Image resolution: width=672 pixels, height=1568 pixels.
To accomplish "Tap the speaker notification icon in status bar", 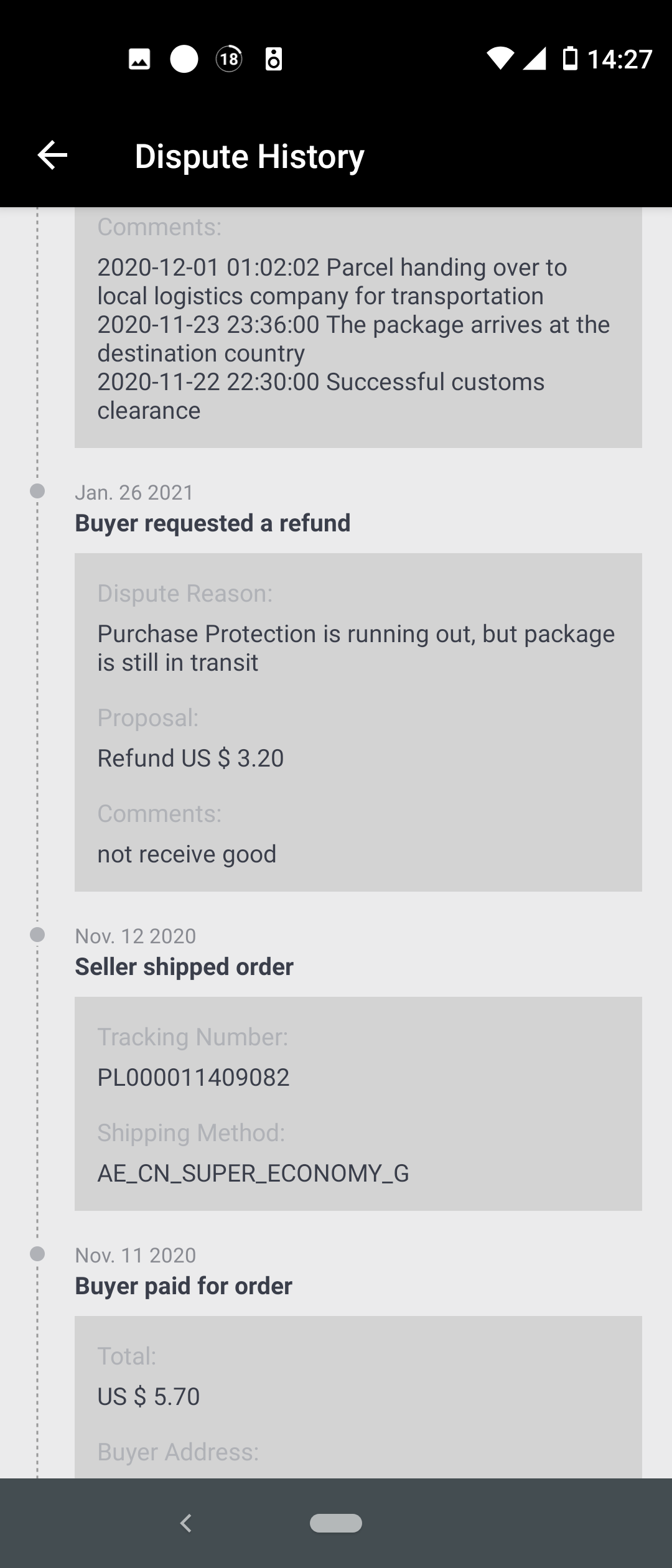I will click(274, 60).
